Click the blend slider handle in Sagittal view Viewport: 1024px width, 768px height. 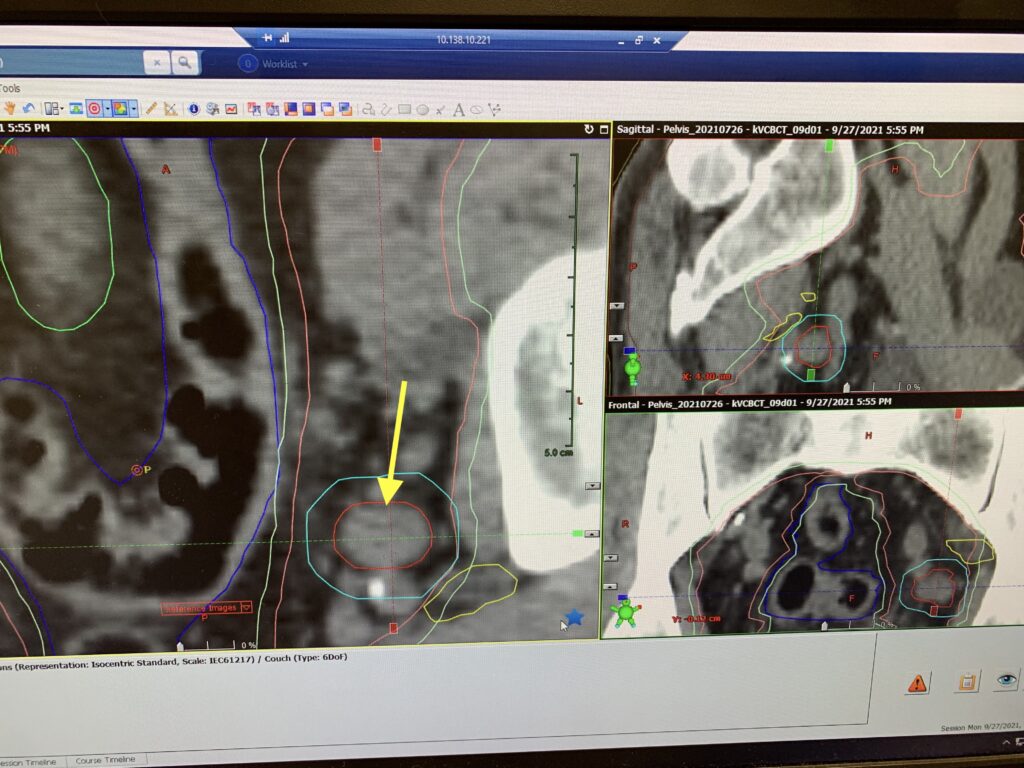(x=847, y=388)
